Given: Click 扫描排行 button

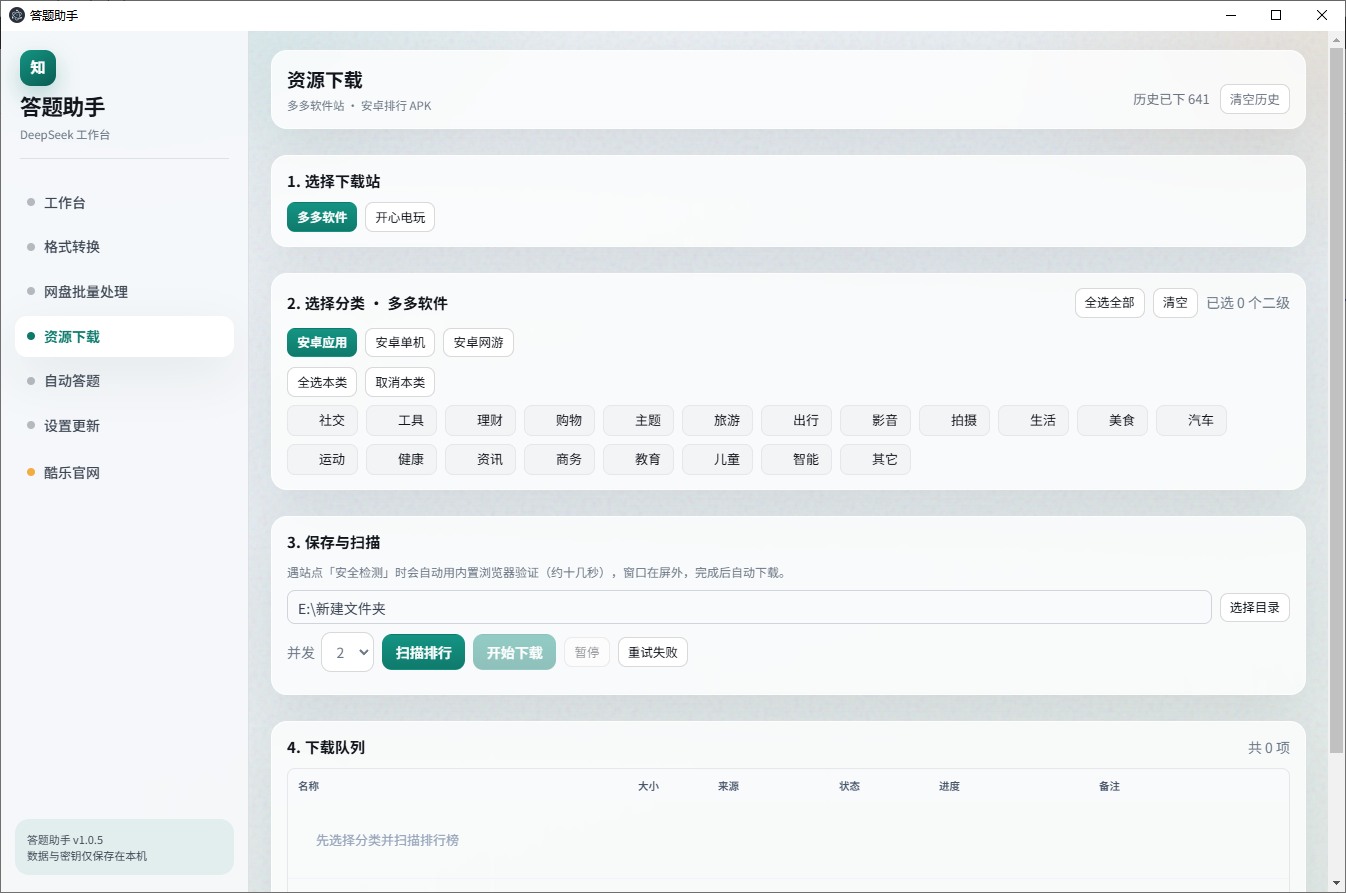Looking at the screenshot, I should (x=423, y=652).
